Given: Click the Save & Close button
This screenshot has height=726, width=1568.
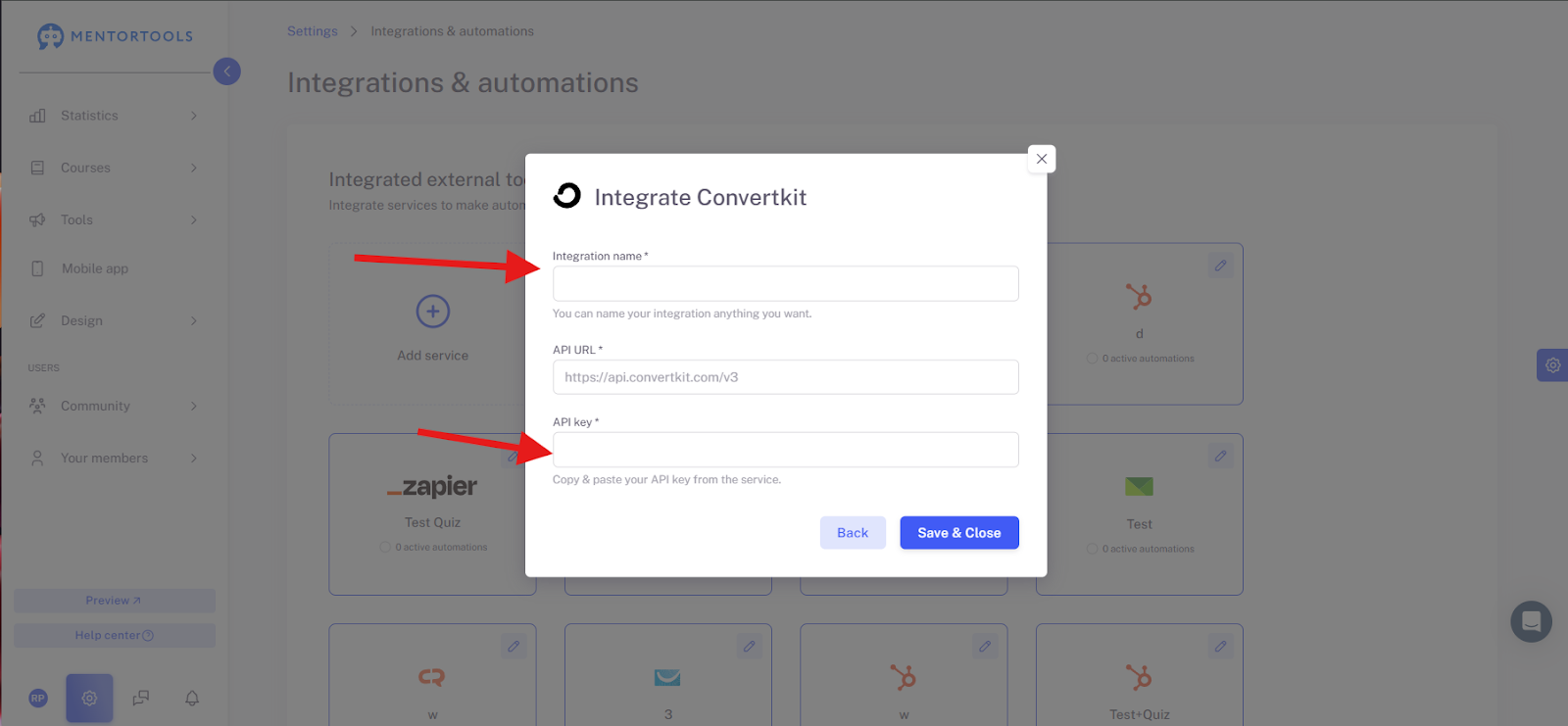Looking at the screenshot, I should tap(959, 533).
